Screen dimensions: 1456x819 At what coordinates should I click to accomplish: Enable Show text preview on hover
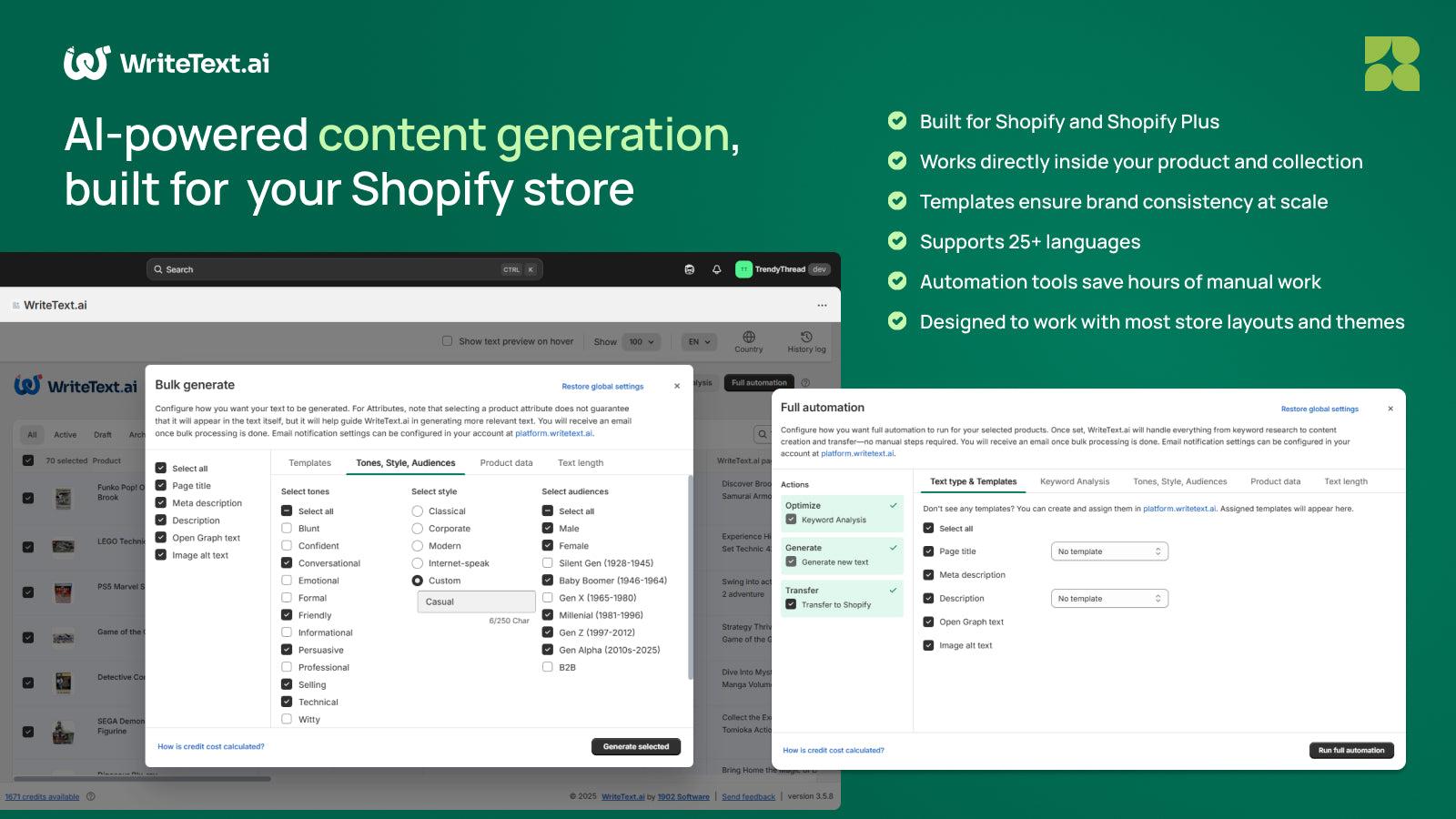pyautogui.click(x=447, y=341)
